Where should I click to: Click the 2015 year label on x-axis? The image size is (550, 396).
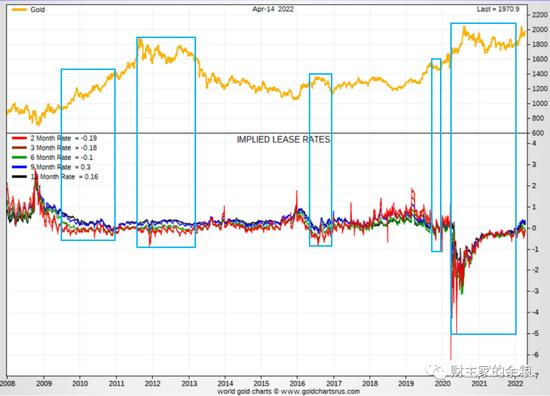click(x=261, y=383)
